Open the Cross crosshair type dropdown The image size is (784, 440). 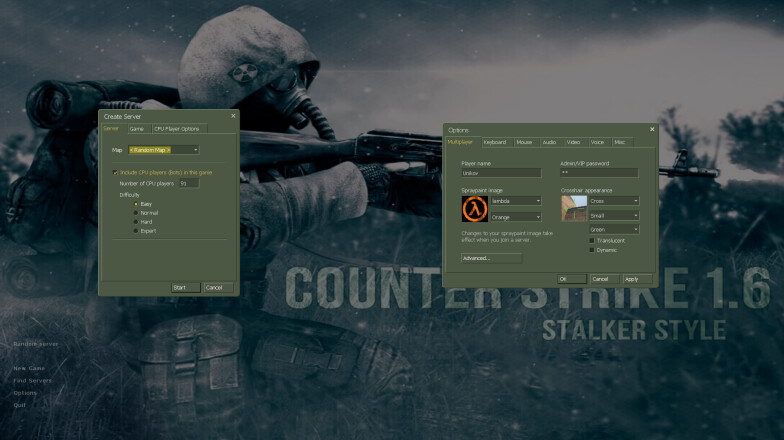614,201
